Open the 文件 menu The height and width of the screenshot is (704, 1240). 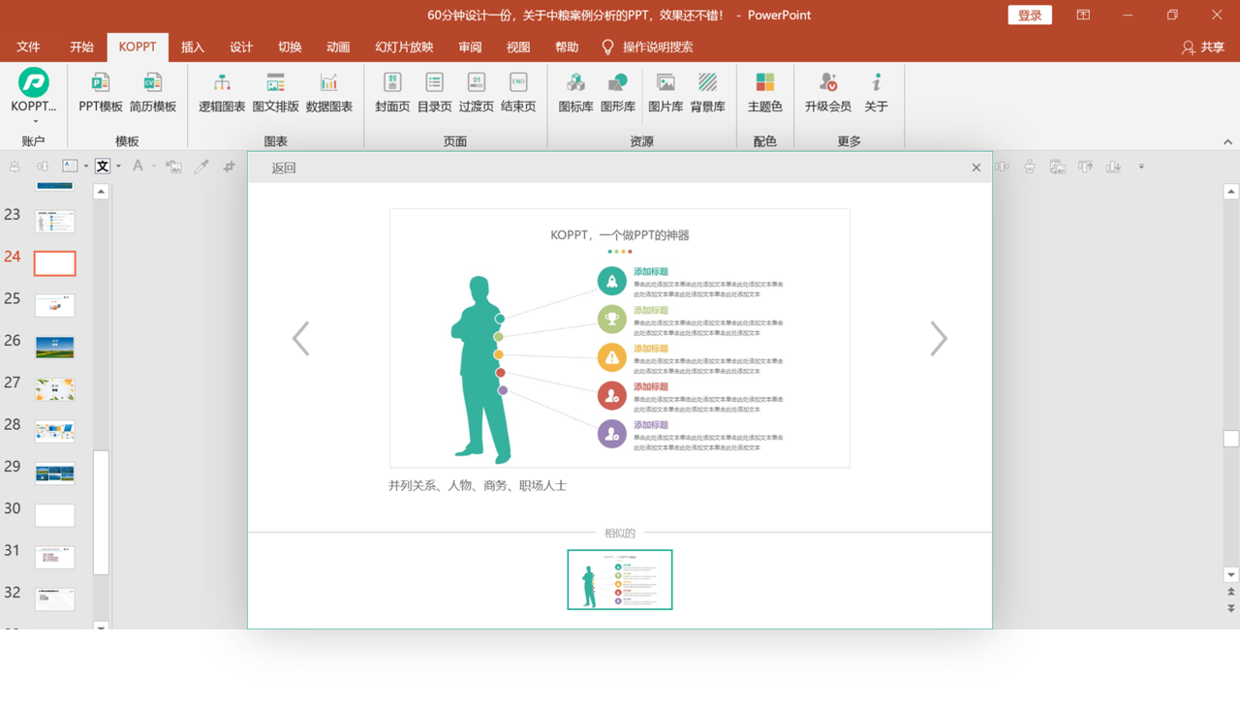click(x=29, y=47)
